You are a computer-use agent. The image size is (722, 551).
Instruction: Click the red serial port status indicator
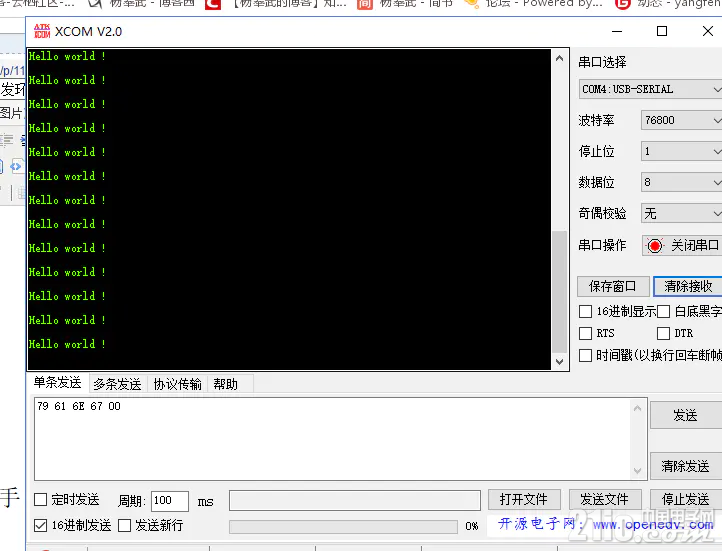pyautogui.click(x=654, y=246)
